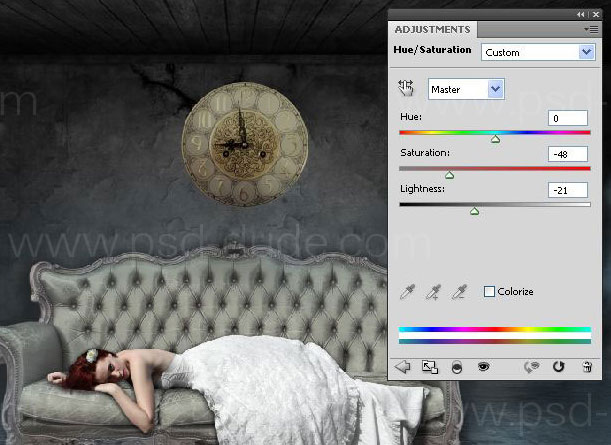Return to adjustment list with back arrow
The width and height of the screenshot is (611, 445).
(x=403, y=367)
